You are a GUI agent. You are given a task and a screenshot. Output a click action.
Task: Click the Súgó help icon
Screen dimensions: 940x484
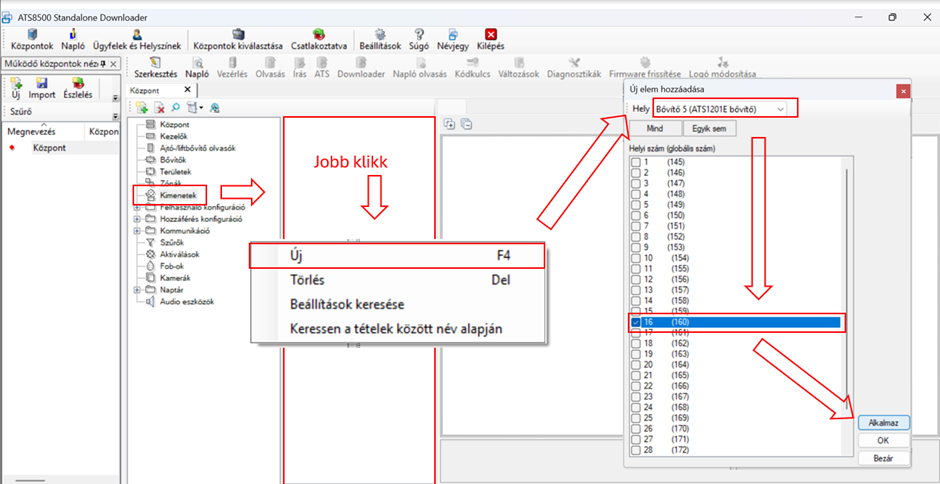click(x=420, y=34)
